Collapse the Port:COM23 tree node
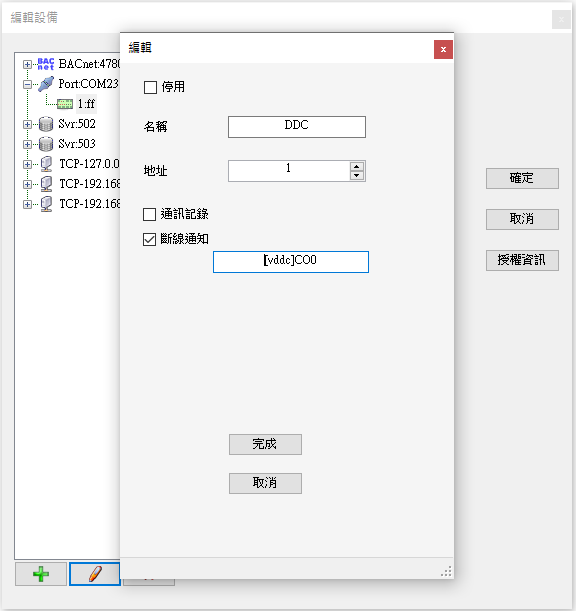This screenshot has width=576, height=611. coord(27,84)
